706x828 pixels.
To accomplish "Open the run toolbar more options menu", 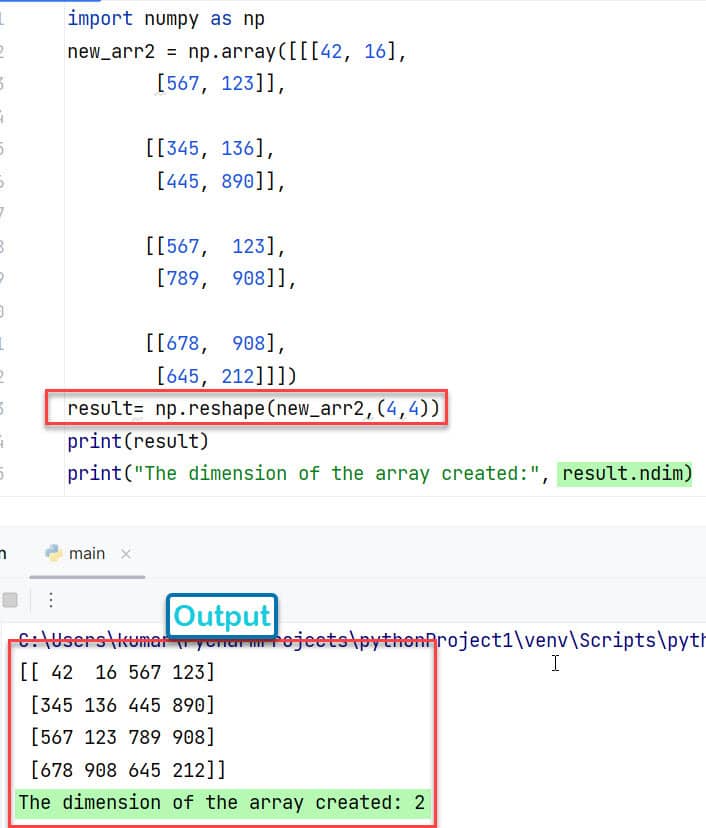I will 51,600.
